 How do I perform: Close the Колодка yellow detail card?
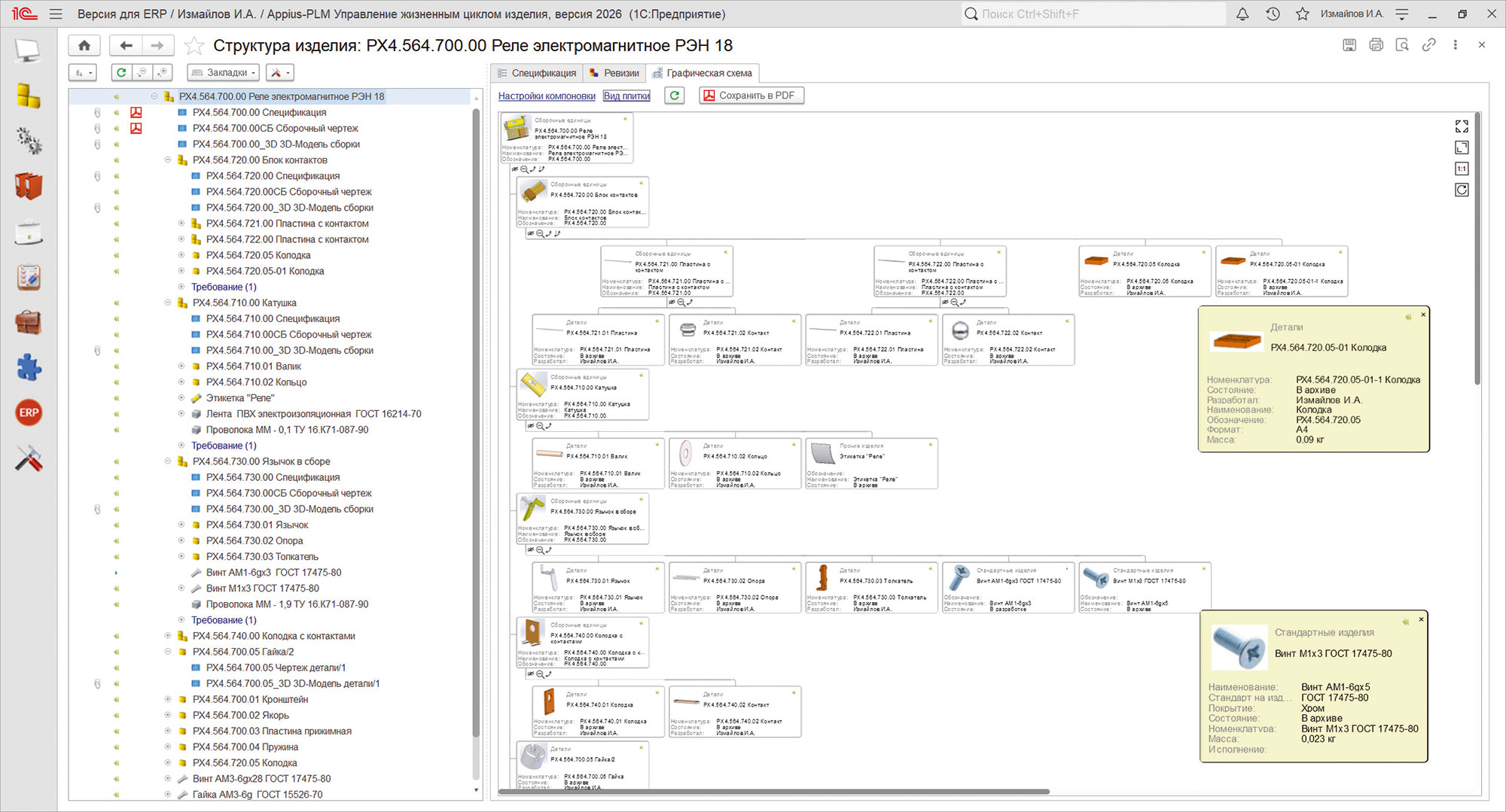[1423, 315]
